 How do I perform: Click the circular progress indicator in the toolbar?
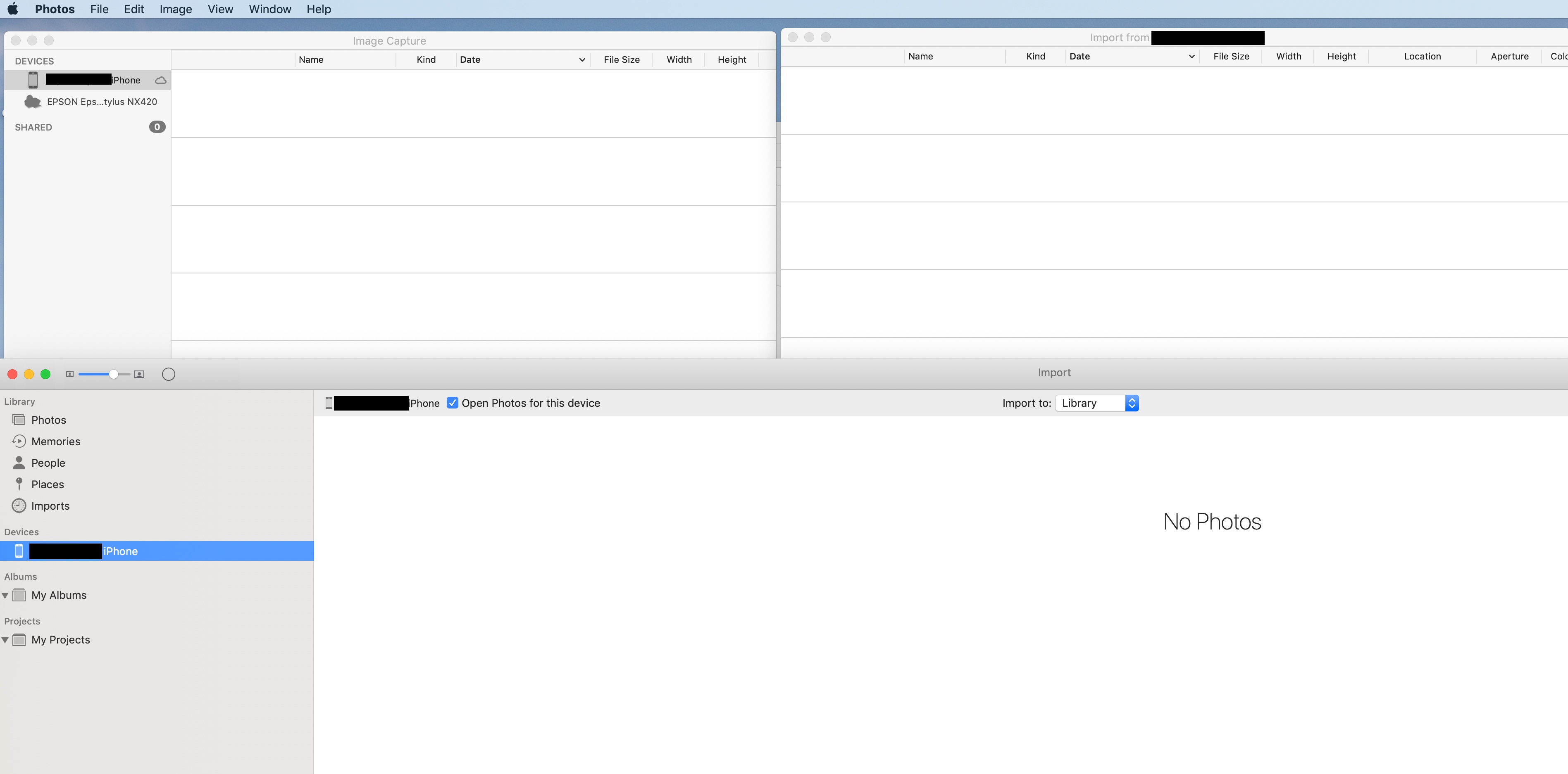169,374
